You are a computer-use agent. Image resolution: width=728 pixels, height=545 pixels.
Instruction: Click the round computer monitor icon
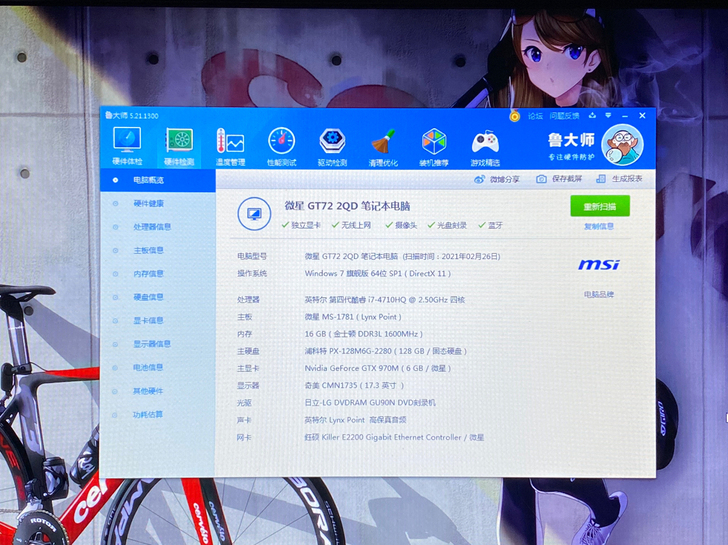254,214
